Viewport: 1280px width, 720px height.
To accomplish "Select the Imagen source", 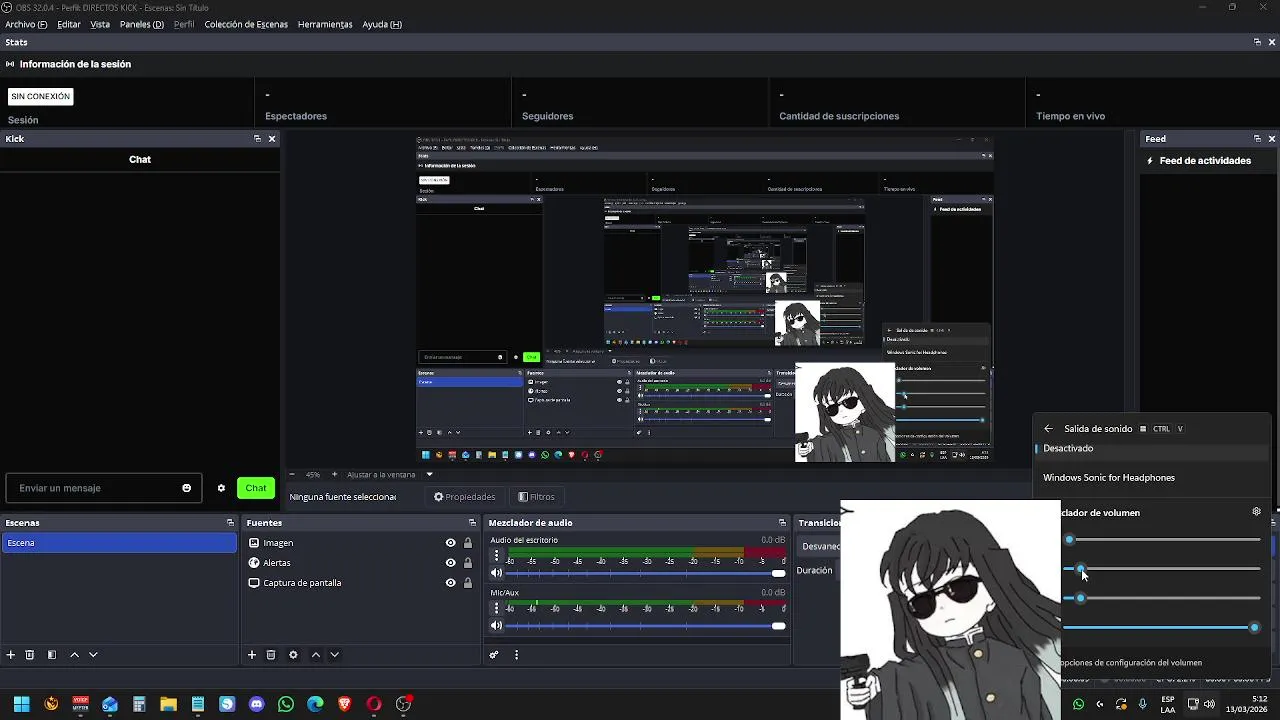I will point(278,543).
